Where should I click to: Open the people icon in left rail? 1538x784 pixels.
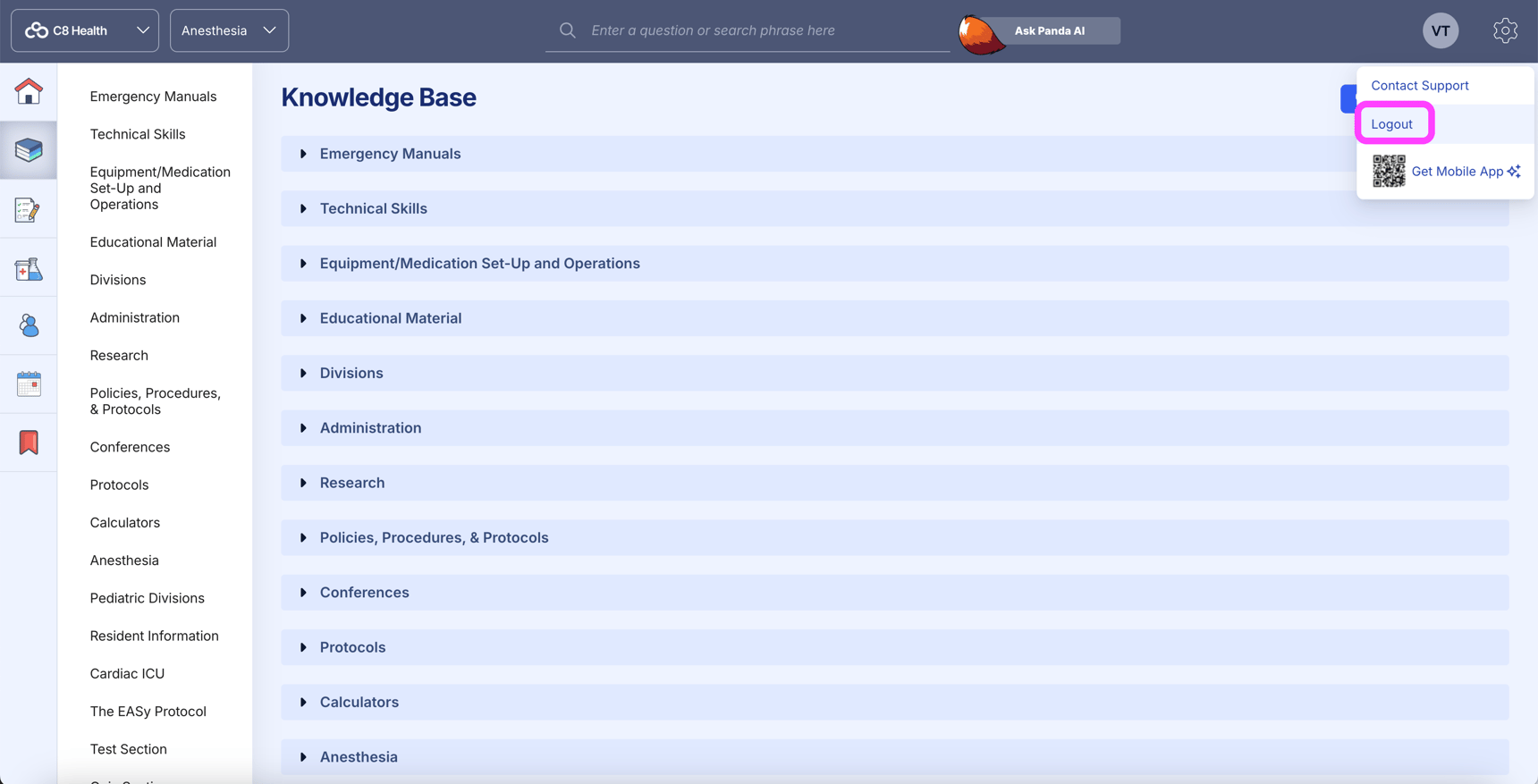29,325
